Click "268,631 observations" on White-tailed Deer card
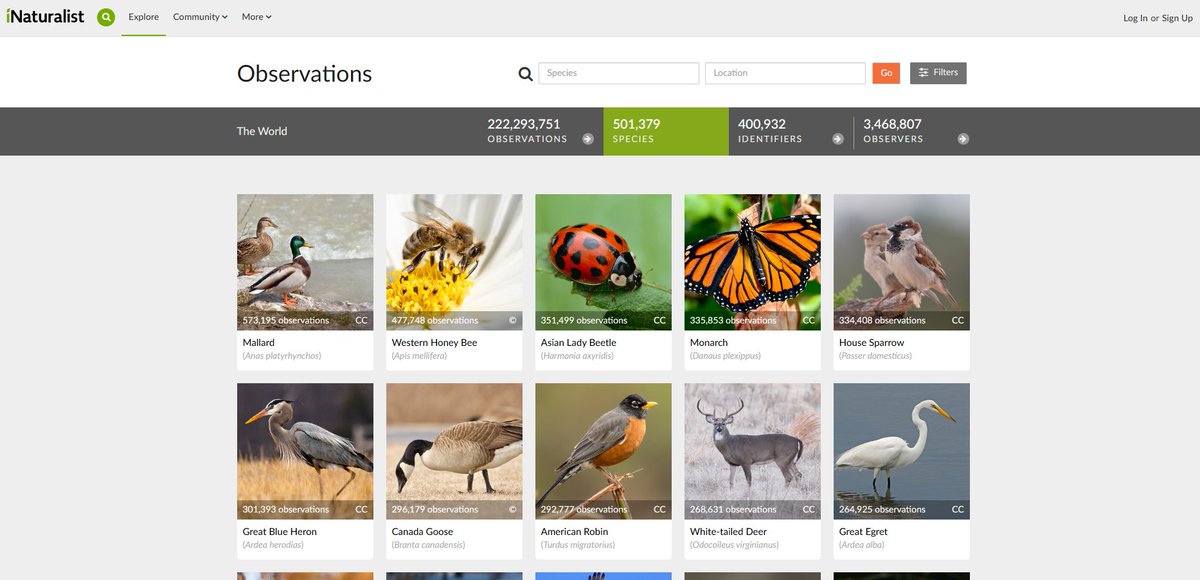 click(x=732, y=510)
